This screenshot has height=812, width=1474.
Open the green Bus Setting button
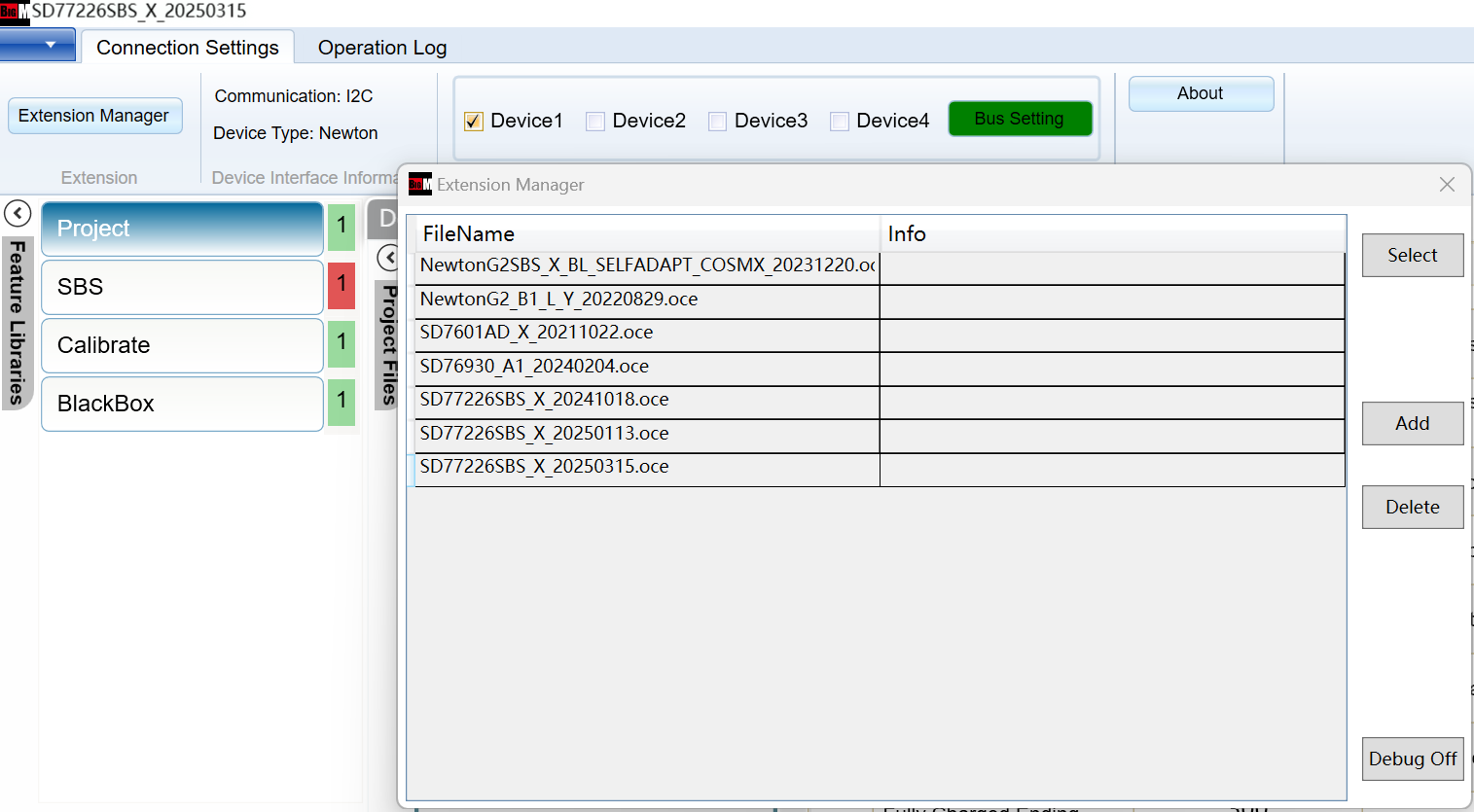coord(1020,119)
